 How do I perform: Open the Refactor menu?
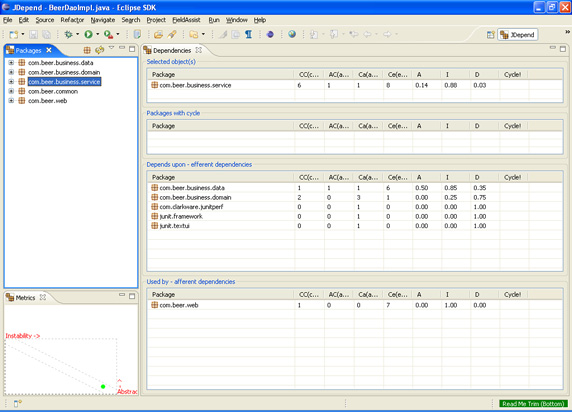tap(72, 20)
